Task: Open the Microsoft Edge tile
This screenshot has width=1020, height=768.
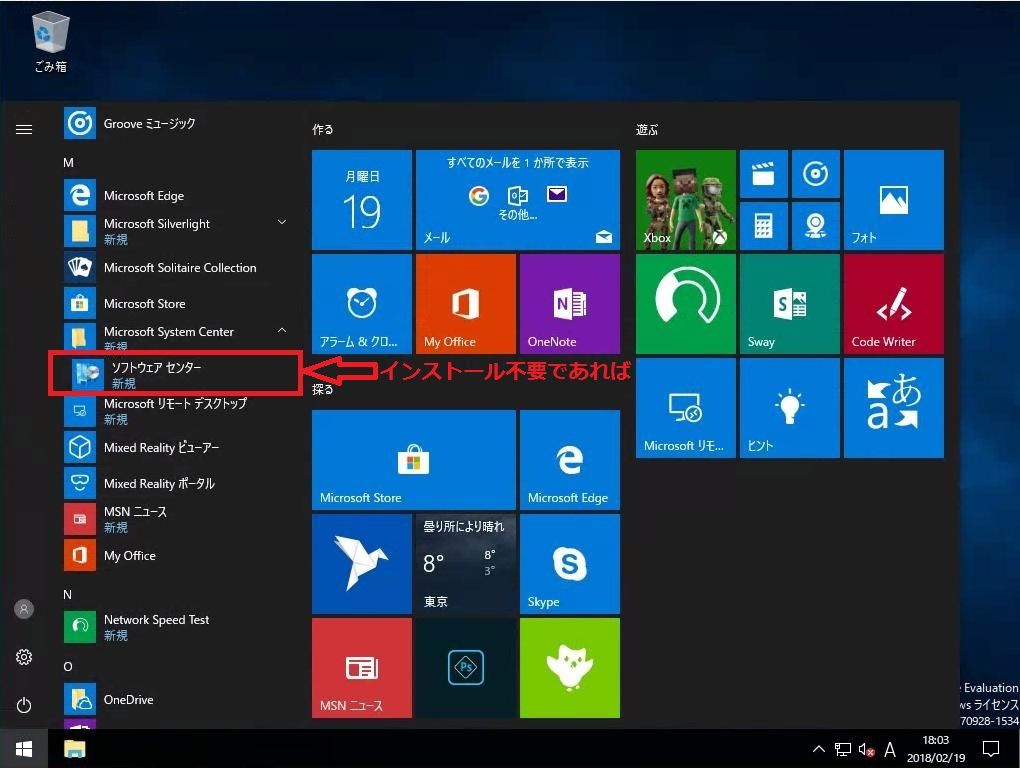Action: click(570, 460)
